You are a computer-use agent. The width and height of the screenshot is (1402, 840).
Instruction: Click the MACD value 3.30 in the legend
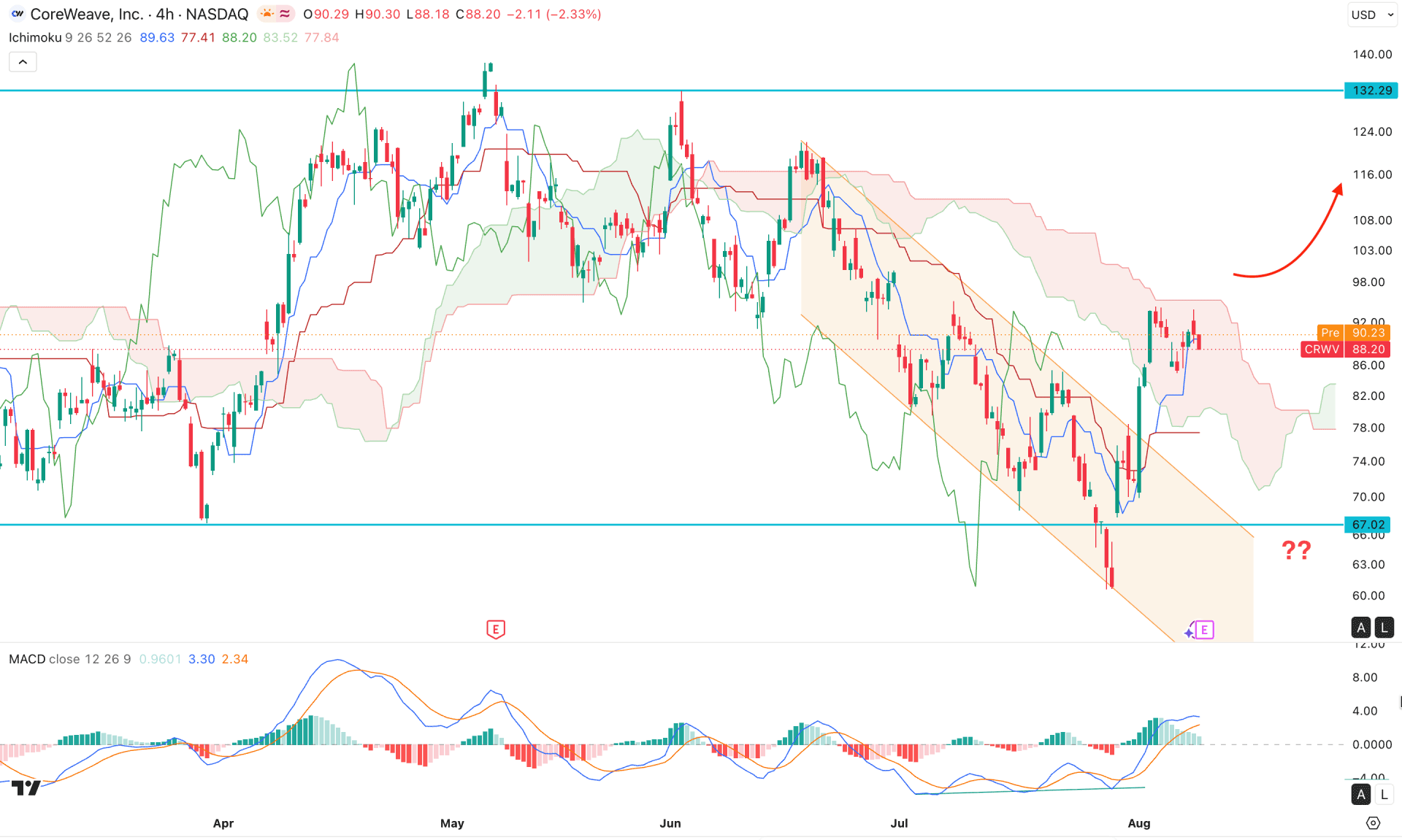(x=202, y=659)
